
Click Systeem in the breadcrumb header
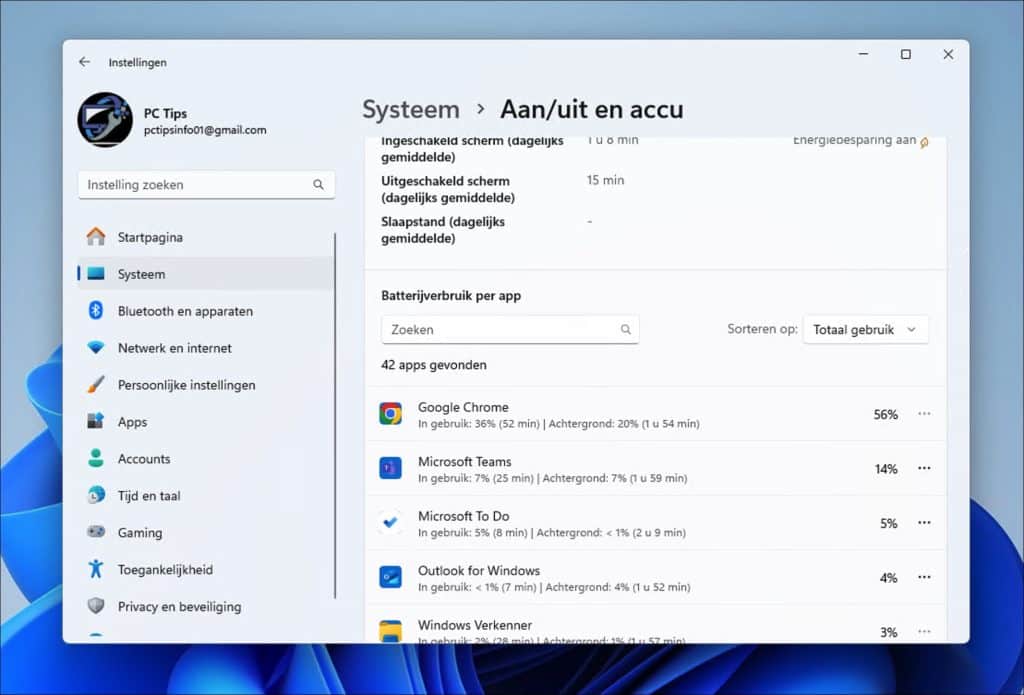[x=411, y=109]
